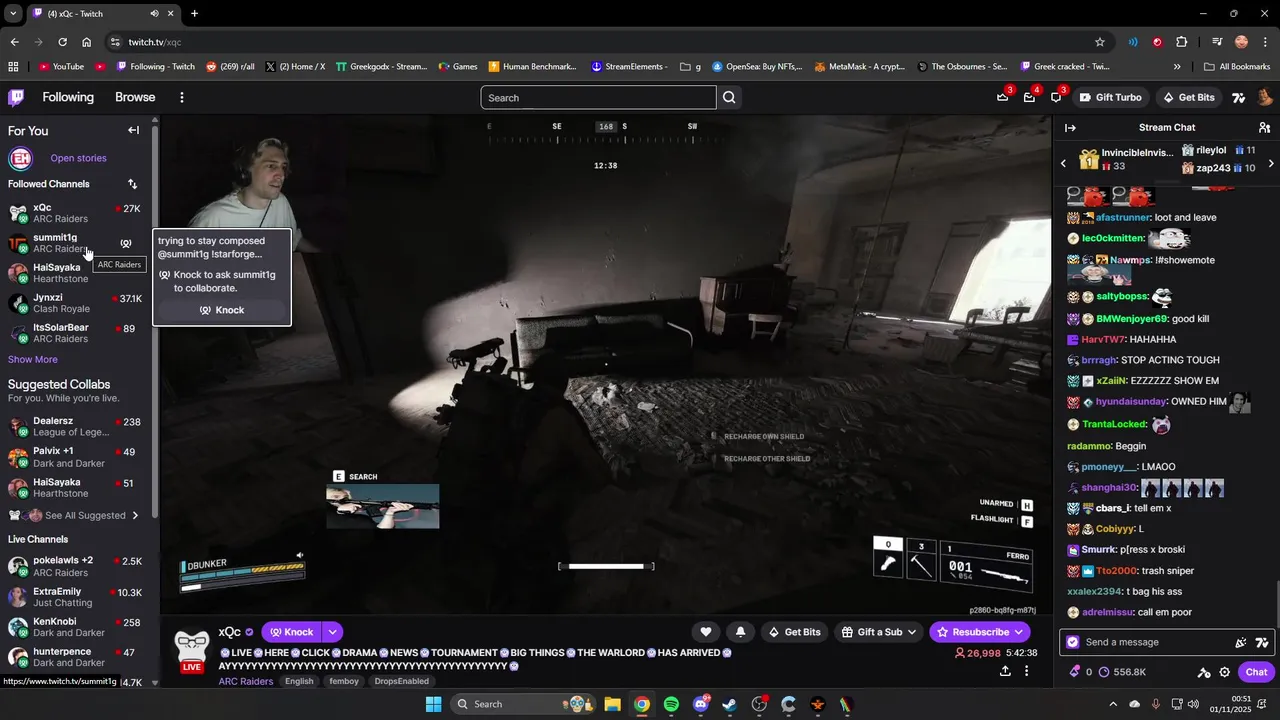Open the Human Benchmark bookmark
The height and width of the screenshot is (720, 1280).
click(533, 67)
